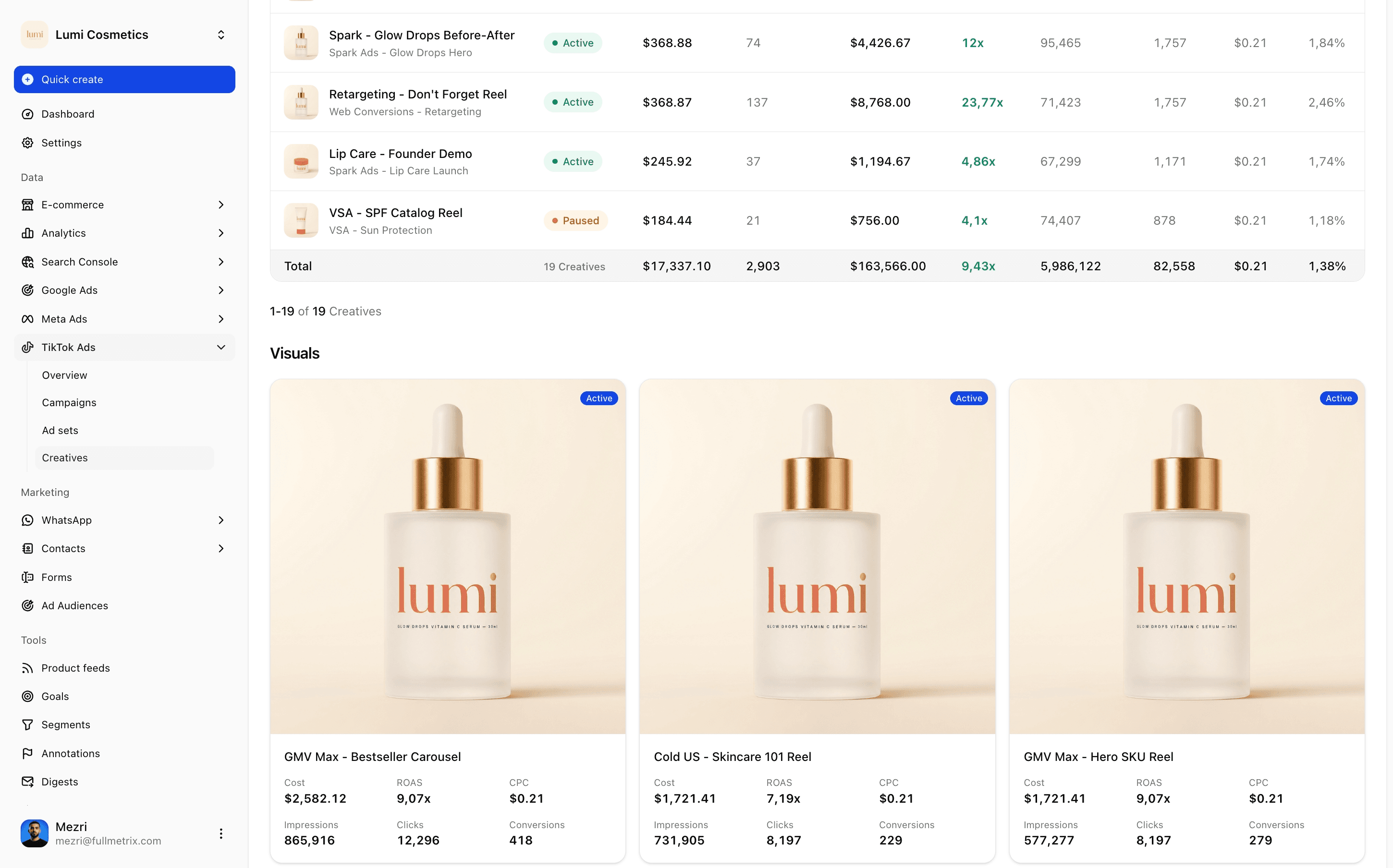Click Active badge on Bestseller Carousel card
The image size is (1393, 868).
(599, 398)
